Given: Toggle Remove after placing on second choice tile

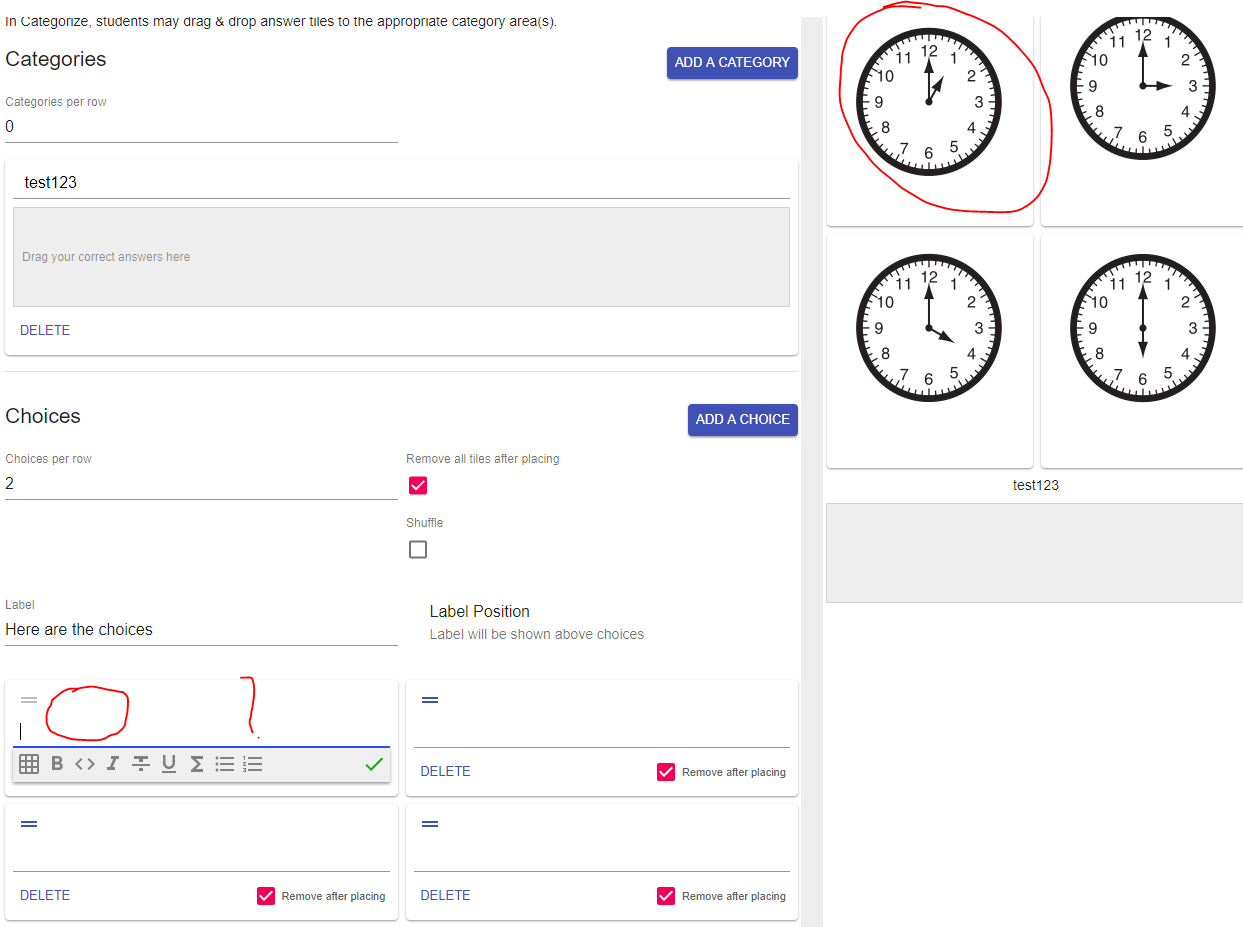Looking at the screenshot, I should pyautogui.click(x=666, y=772).
